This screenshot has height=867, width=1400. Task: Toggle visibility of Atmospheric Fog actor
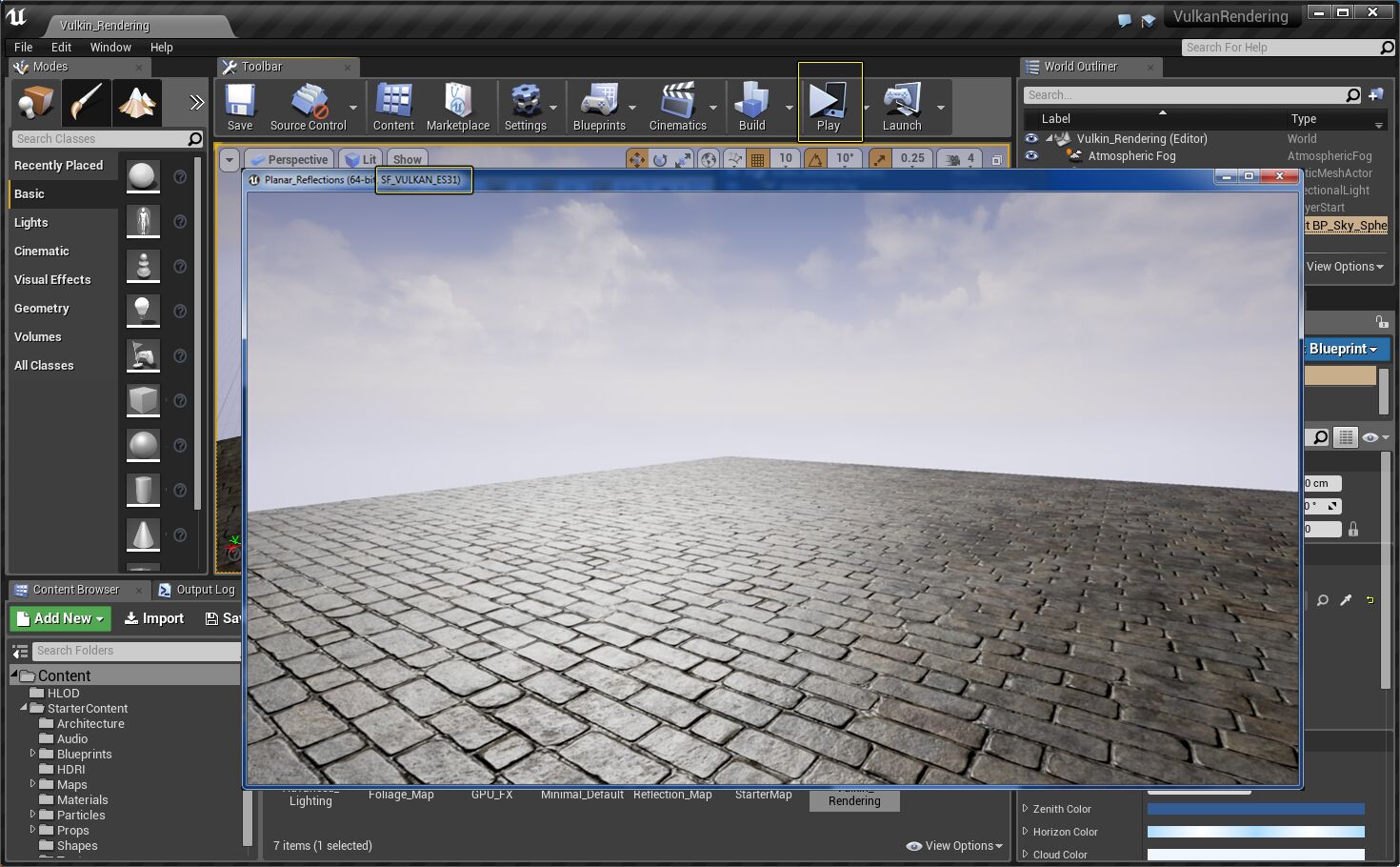pos(1030,156)
